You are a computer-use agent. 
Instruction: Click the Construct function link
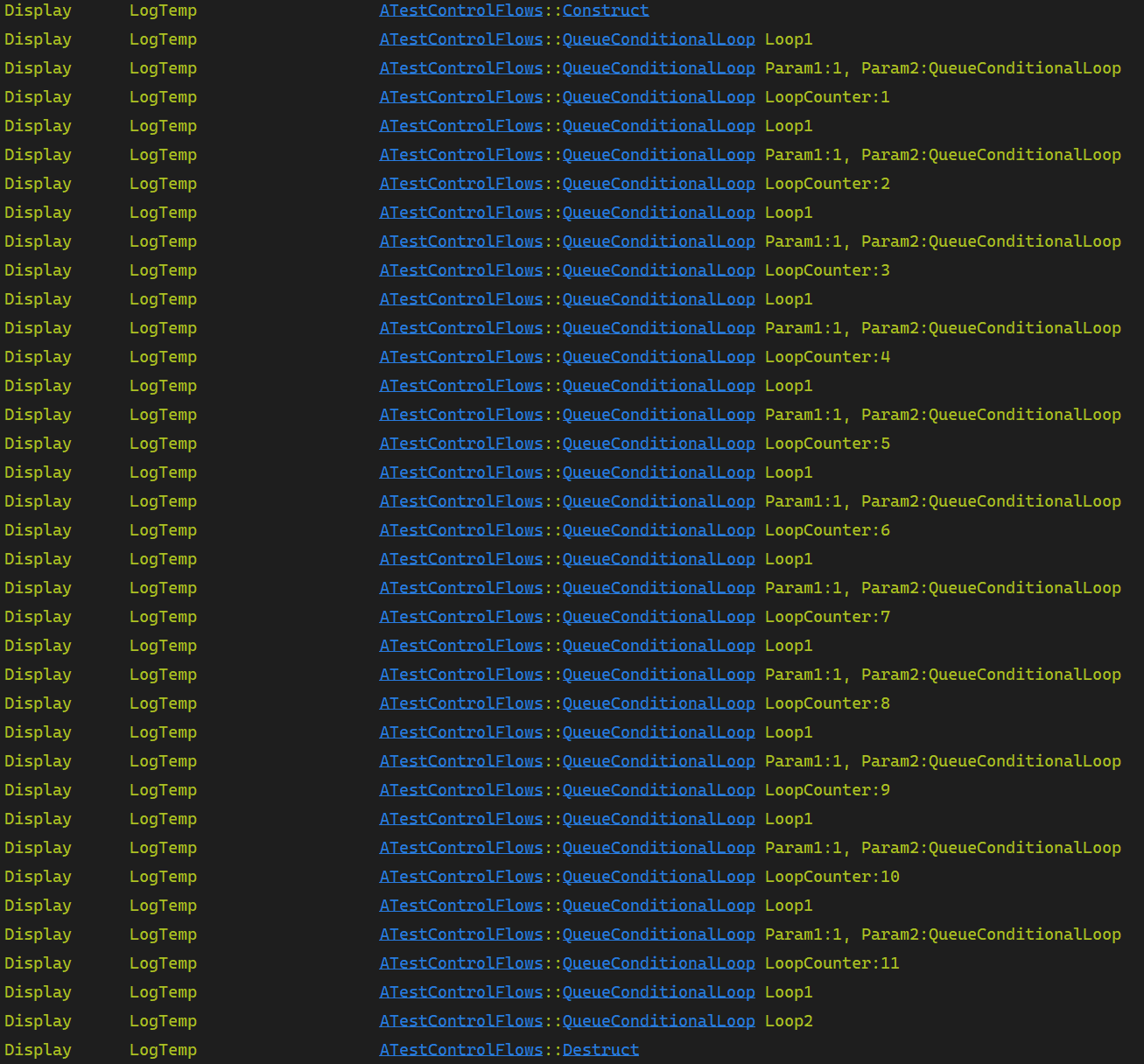605,10
